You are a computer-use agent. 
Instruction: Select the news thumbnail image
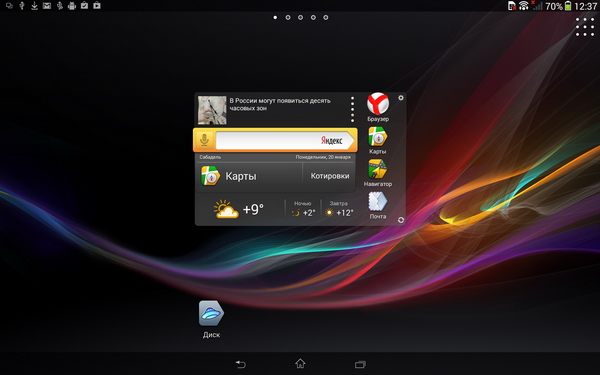click(x=212, y=110)
